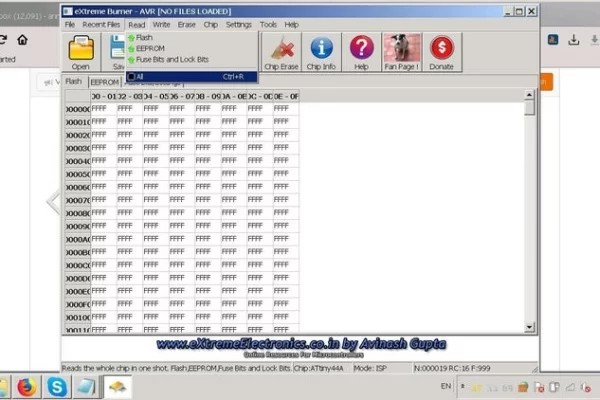Image resolution: width=600 pixels, height=400 pixels.
Task: Choose Fuse Bits and Lock Bits entry
Action: click(x=192, y=60)
